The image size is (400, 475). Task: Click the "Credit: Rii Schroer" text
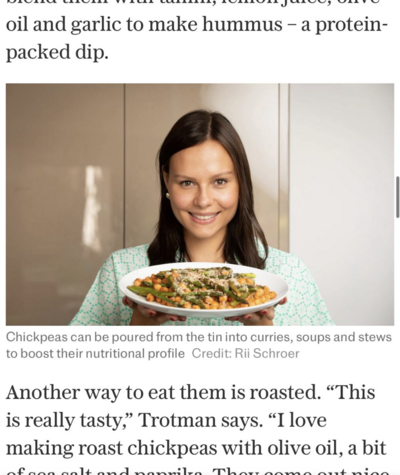click(x=245, y=353)
